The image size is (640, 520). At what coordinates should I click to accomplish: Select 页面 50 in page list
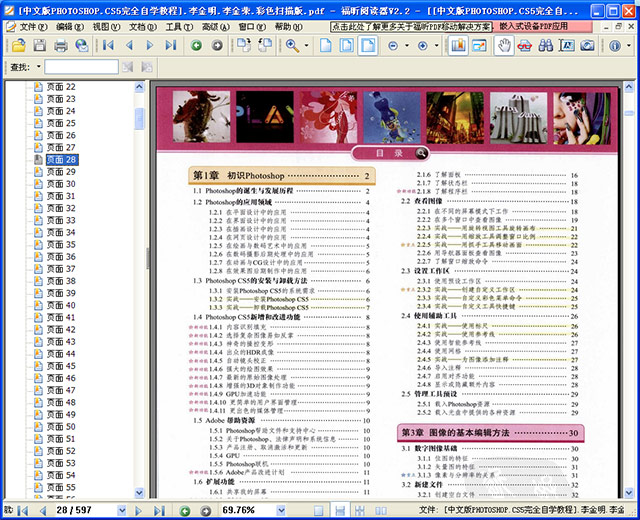[61, 427]
